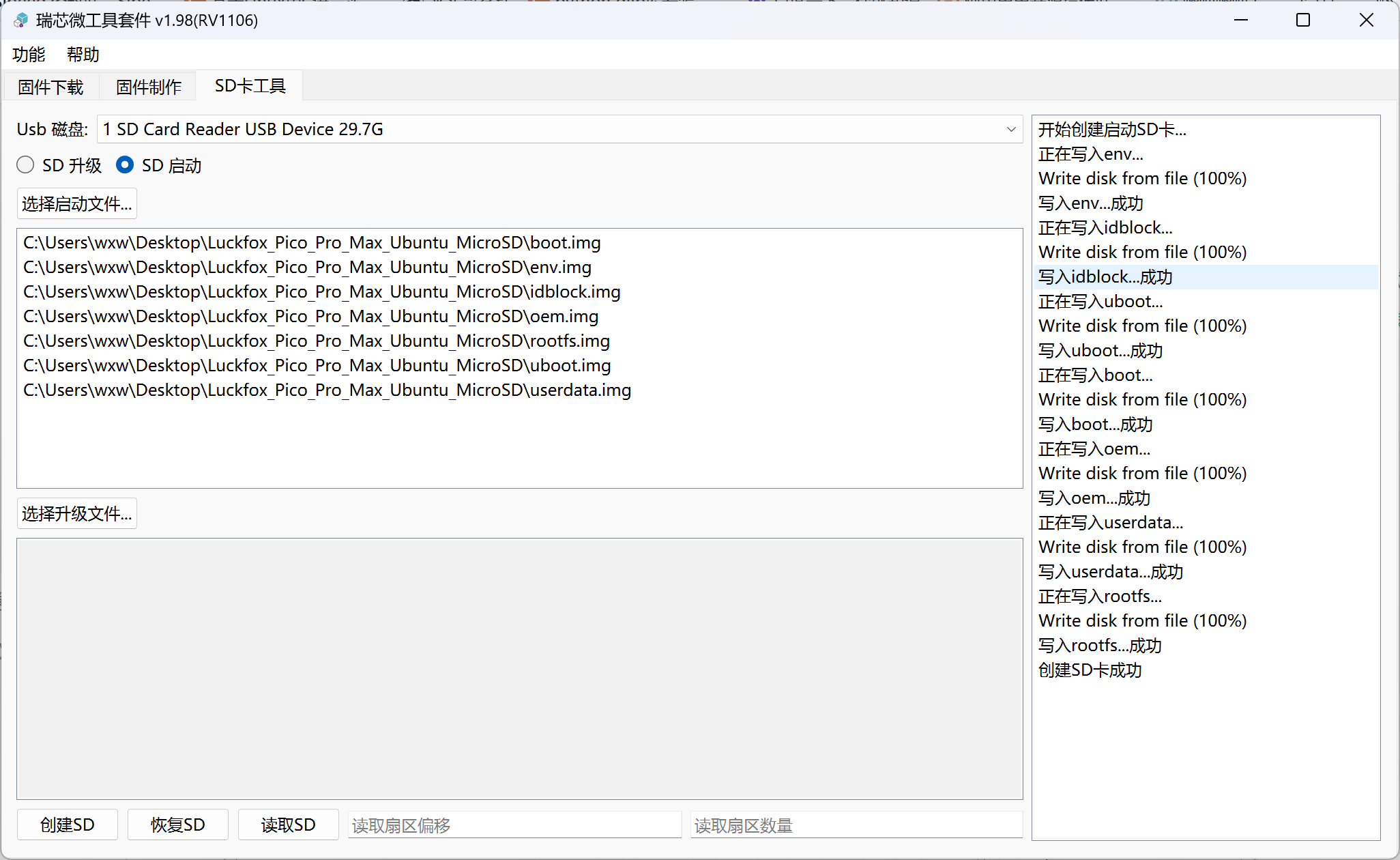Expand the Usb 磁盘 dropdown arrow
This screenshot has width=1400, height=860.
(x=1010, y=130)
